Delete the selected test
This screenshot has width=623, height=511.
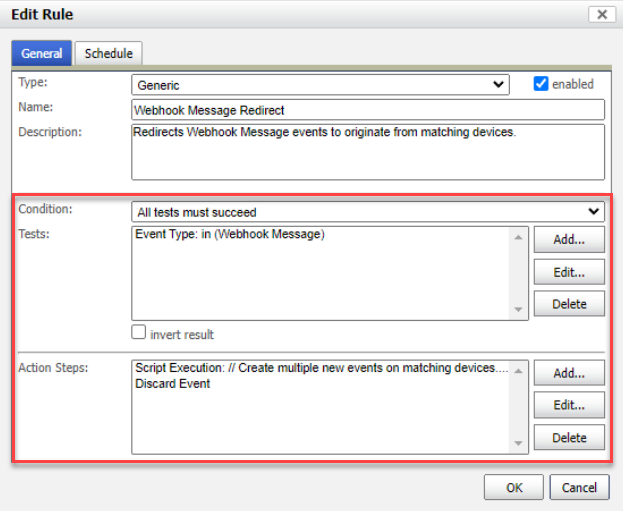tap(569, 304)
